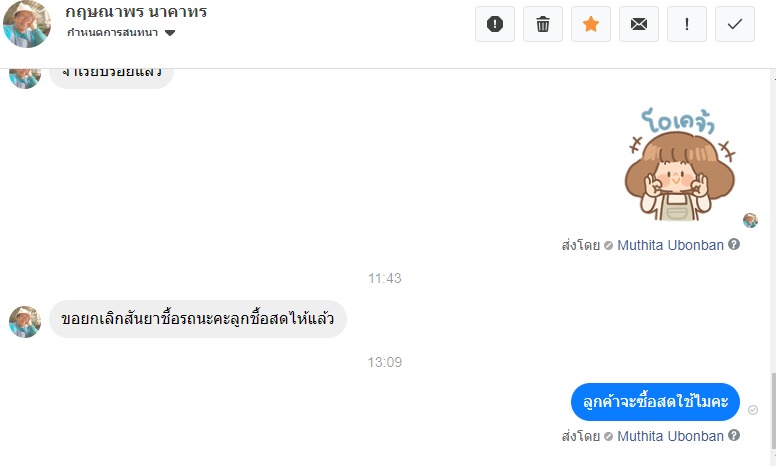The width and height of the screenshot is (776, 469).
Task: Select the grey ขอยกเลิกสัญญาซื้อรถ message bubble
Action: [198, 319]
